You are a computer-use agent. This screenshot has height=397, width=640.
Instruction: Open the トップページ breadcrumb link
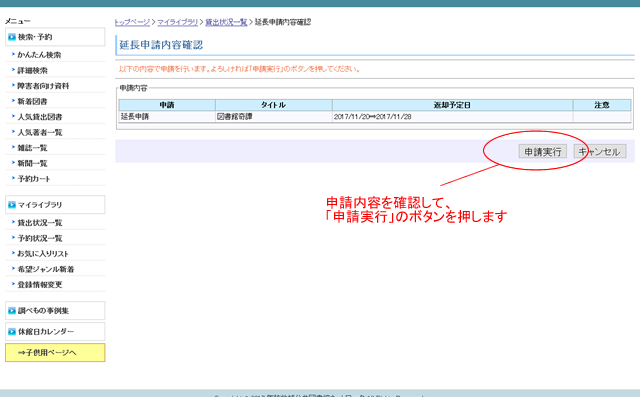click(133, 22)
